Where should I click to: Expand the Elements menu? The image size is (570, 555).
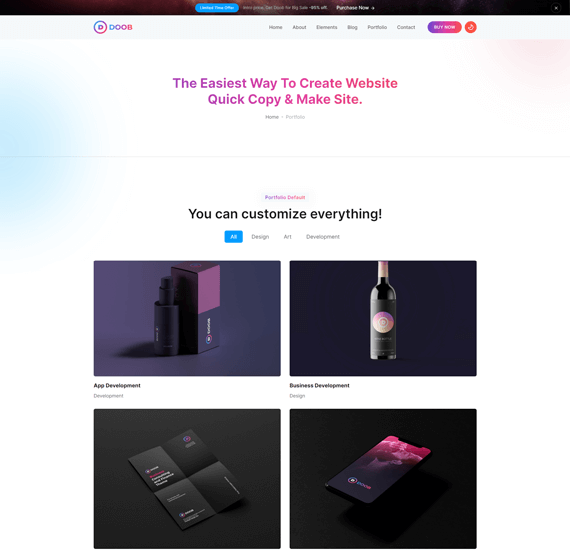pyautogui.click(x=326, y=27)
